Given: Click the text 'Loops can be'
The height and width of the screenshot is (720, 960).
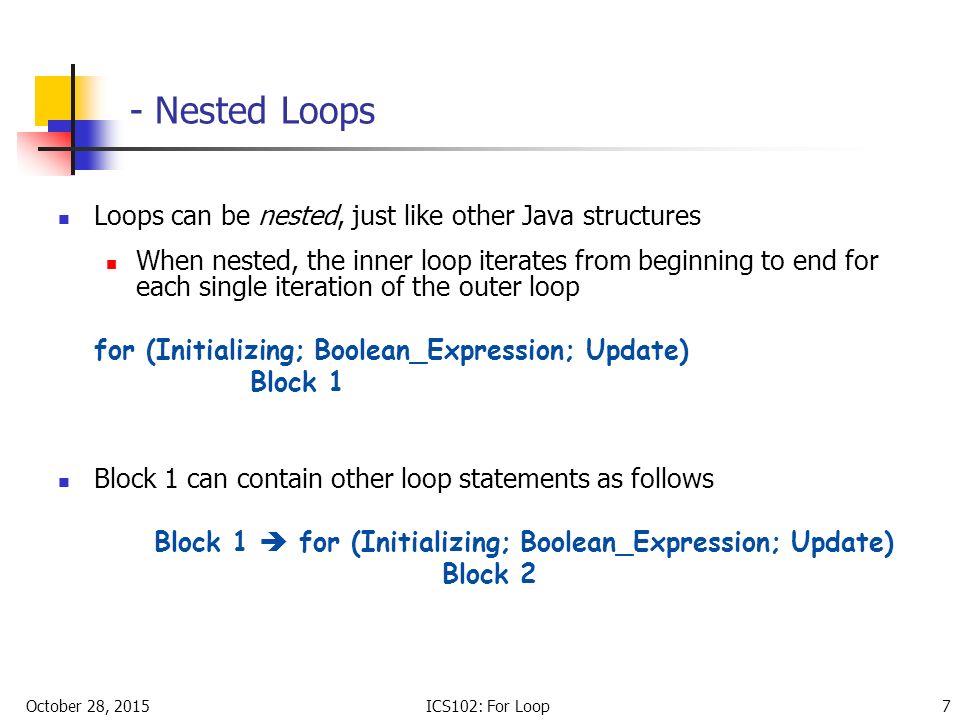Looking at the screenshot, I should tap(172, 216).
